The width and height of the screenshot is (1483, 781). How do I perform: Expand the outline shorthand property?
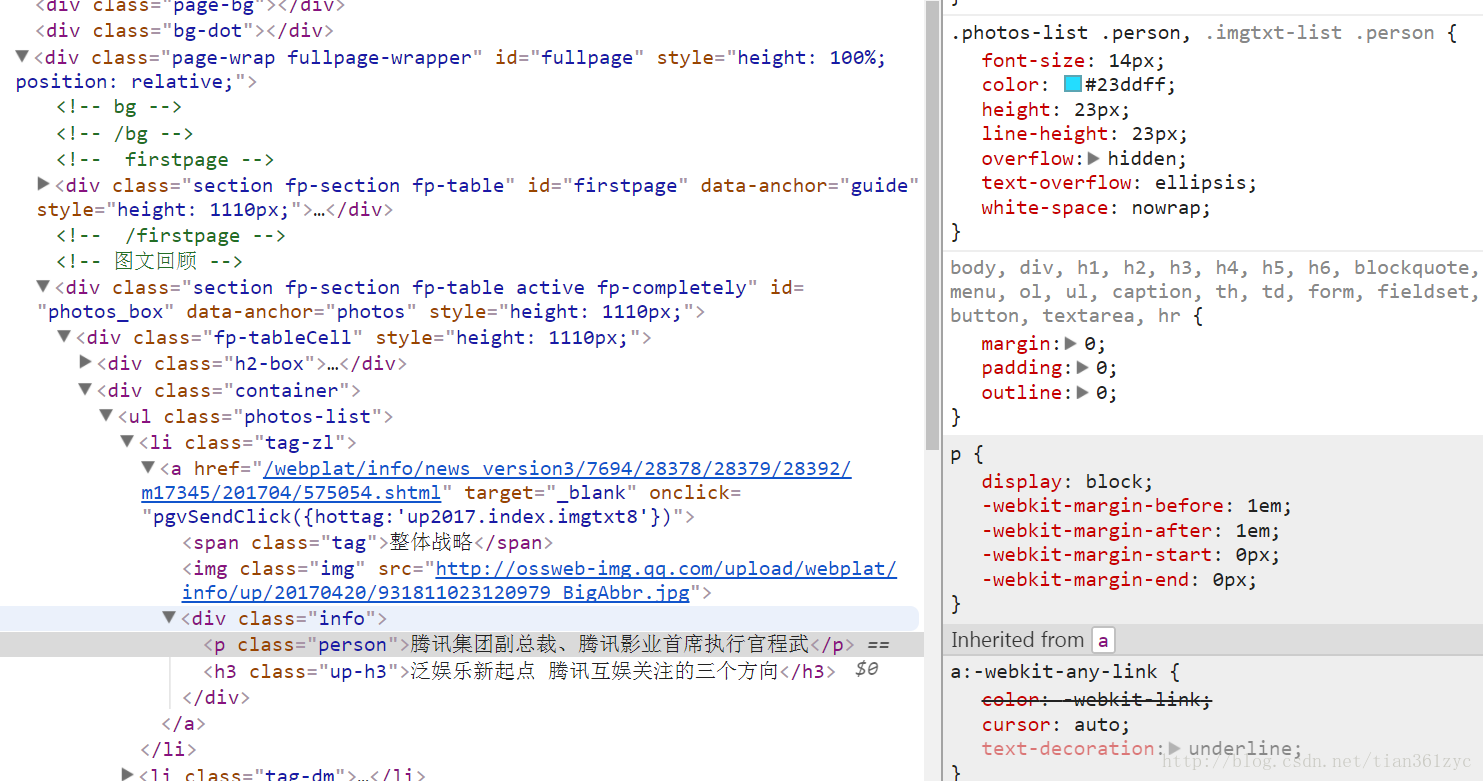pos(1083,392)
